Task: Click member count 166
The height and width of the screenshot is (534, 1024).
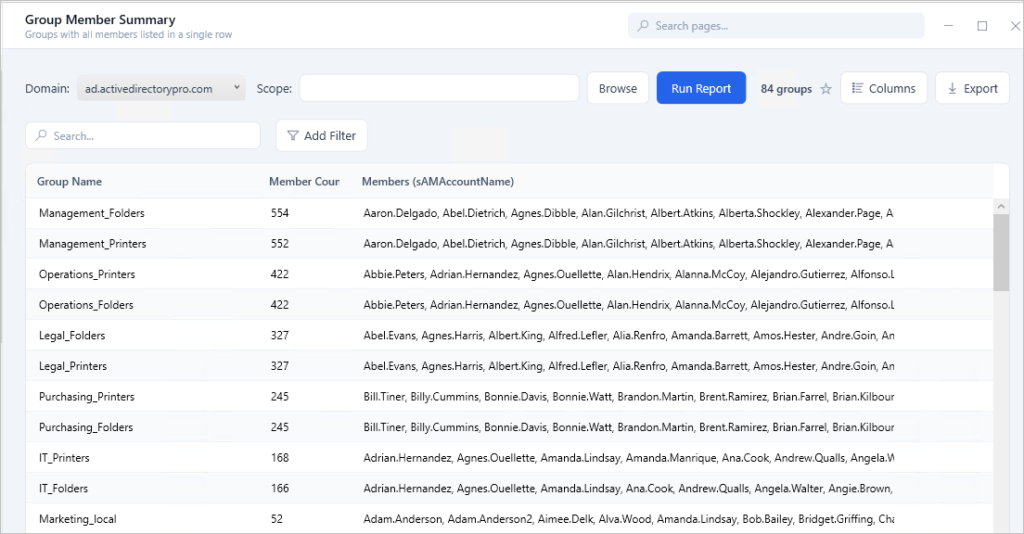Action: 280,488
